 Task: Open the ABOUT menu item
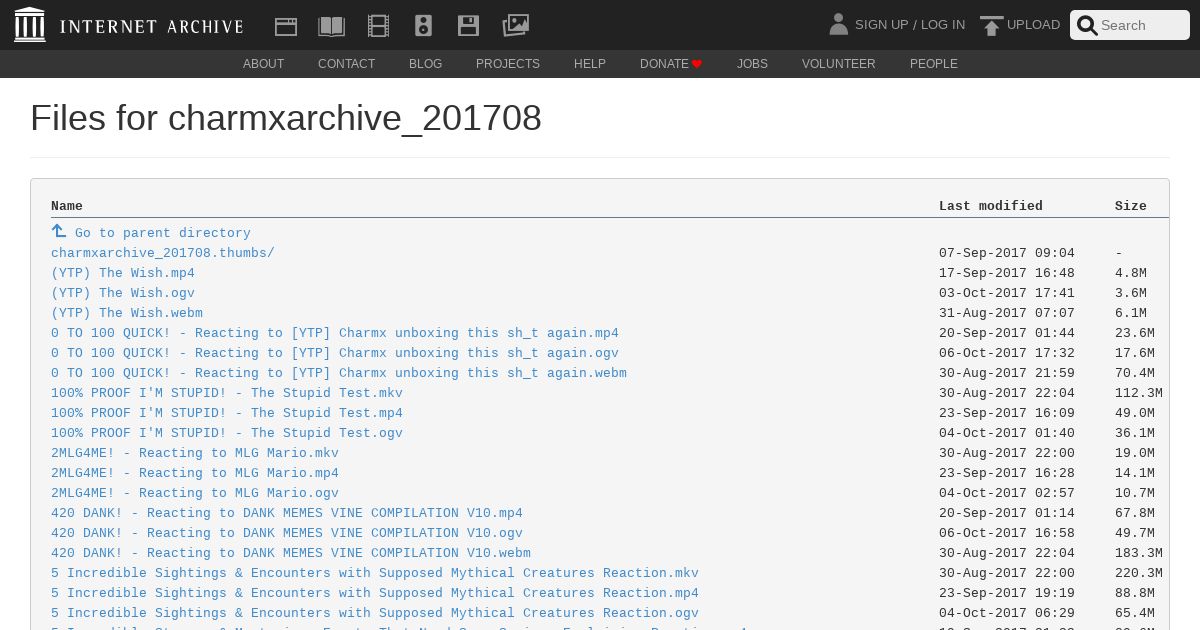(x=264, y=64)
